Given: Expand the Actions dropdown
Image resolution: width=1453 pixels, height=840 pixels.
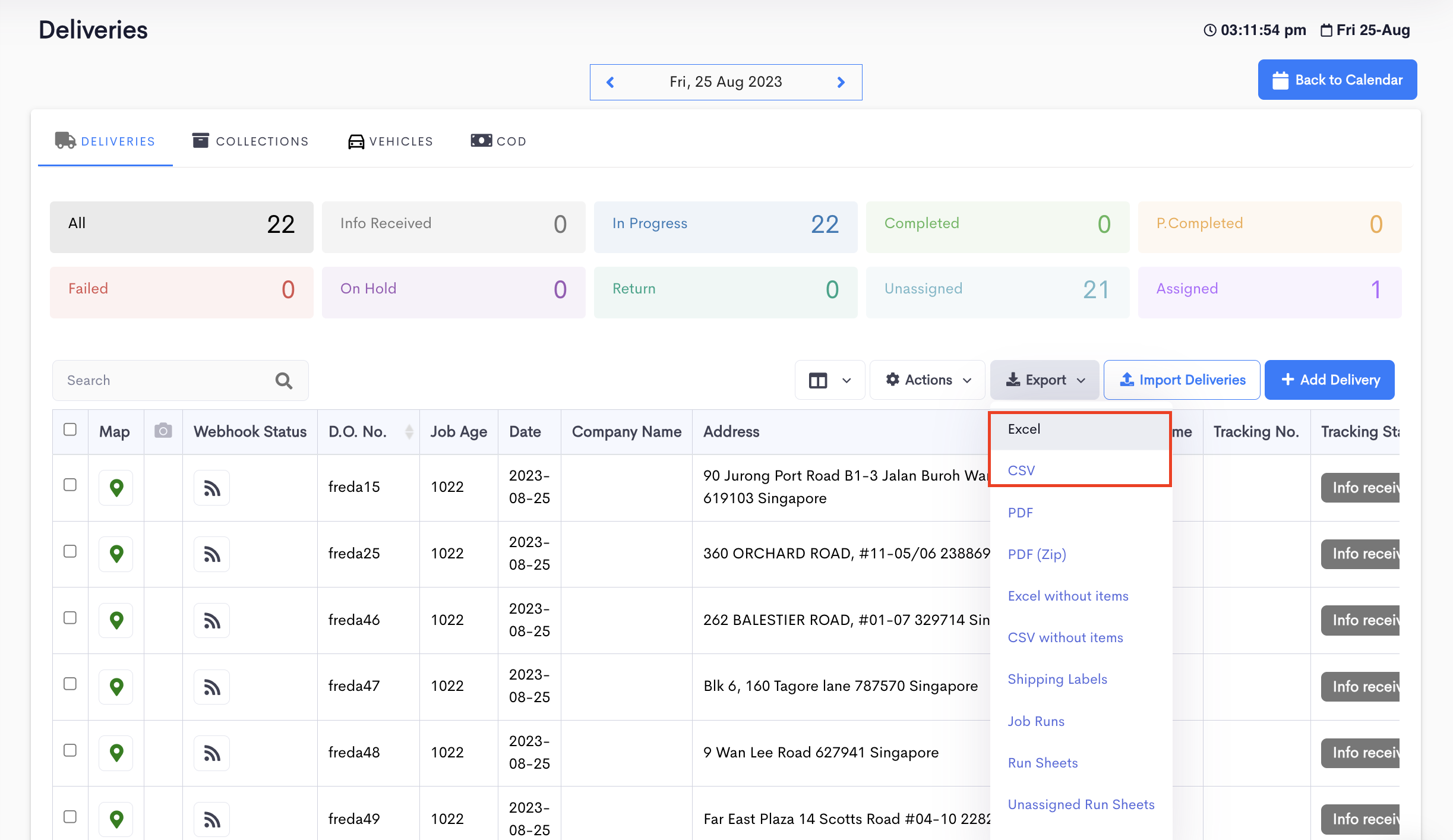Looking at the screenshot, I should click(x=928, y=380).
